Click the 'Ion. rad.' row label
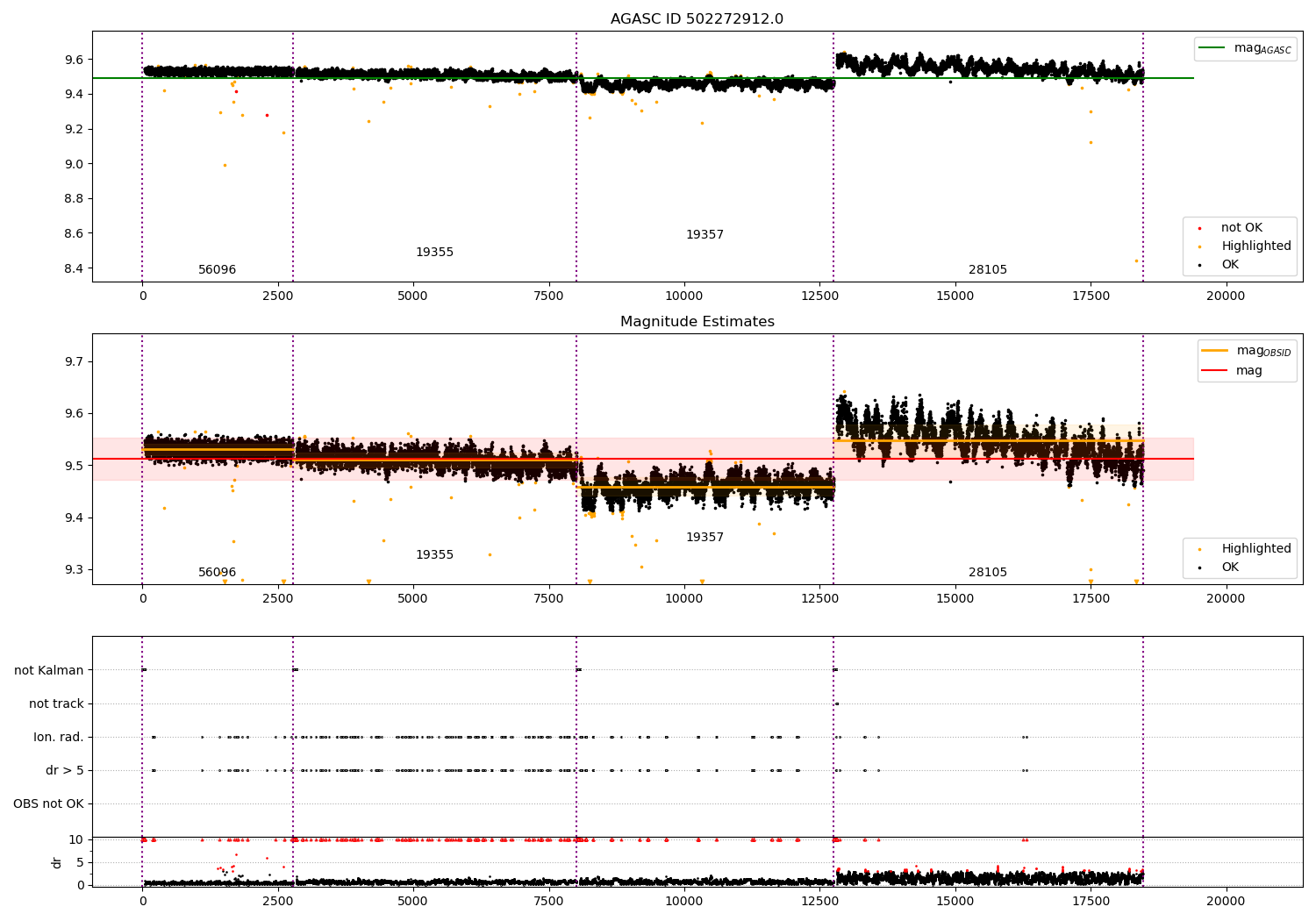This screenshot has height=921, width=1316. coord(59,738)
